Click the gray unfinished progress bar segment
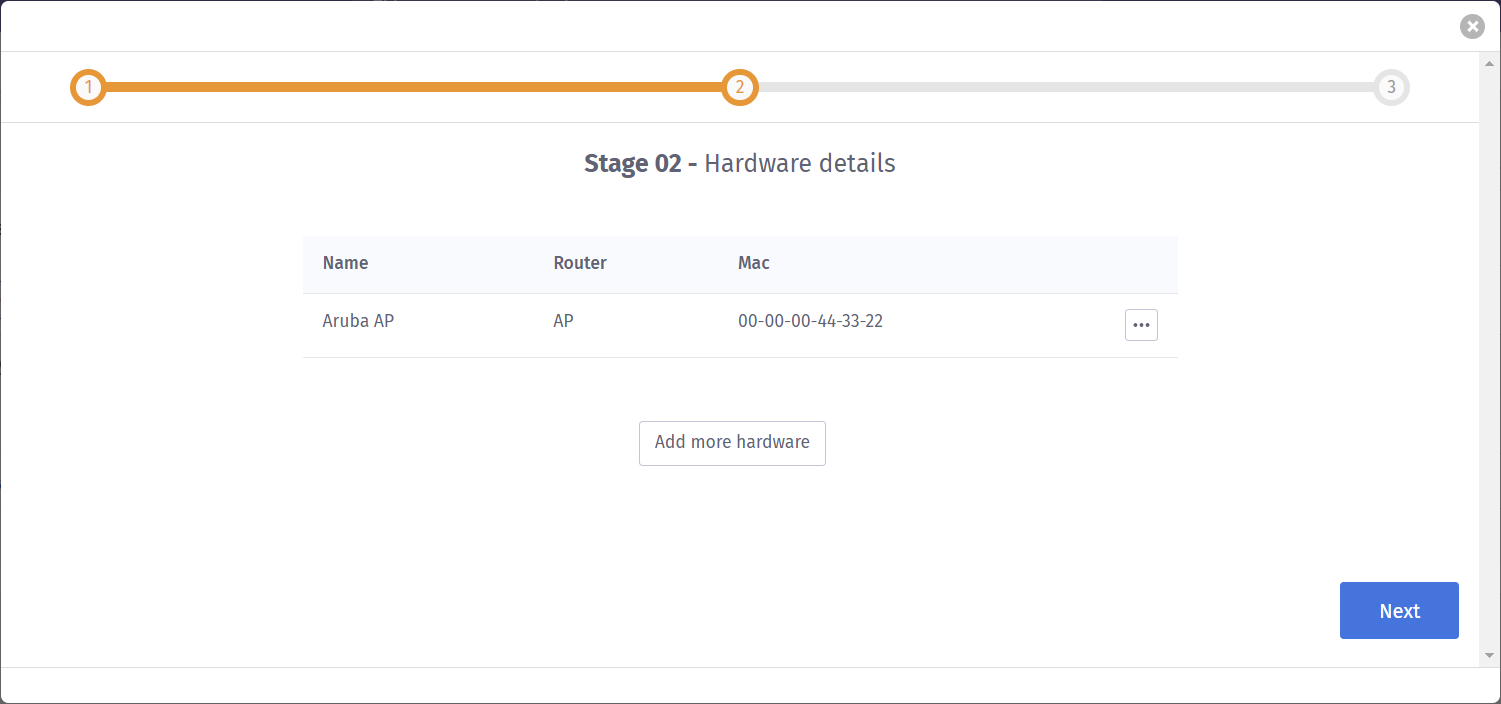 (x=1065, y=88)
